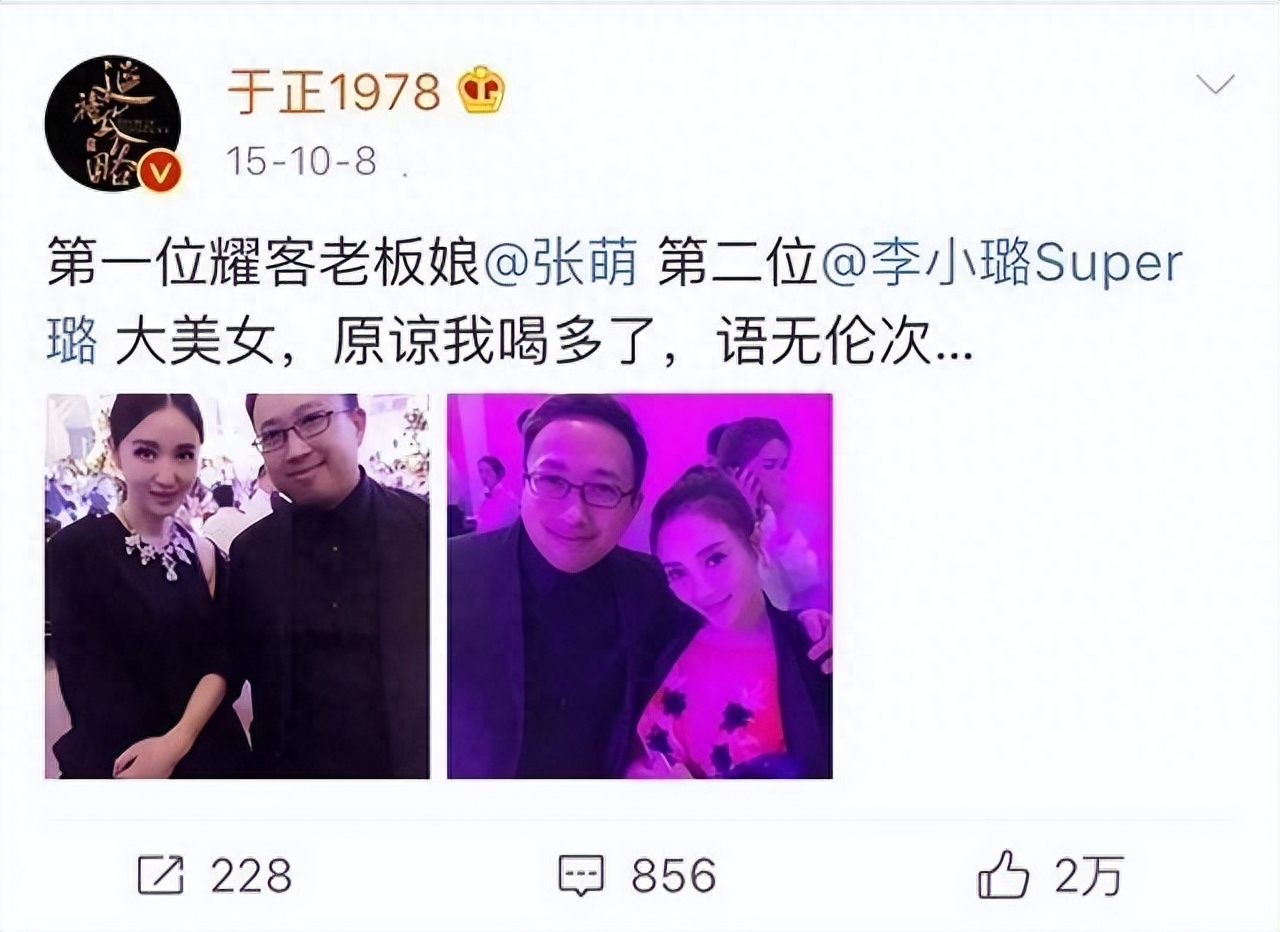Screen dimensions: 1280x932
Task: Click the like count 2万
Action: tap(1089, 875)
